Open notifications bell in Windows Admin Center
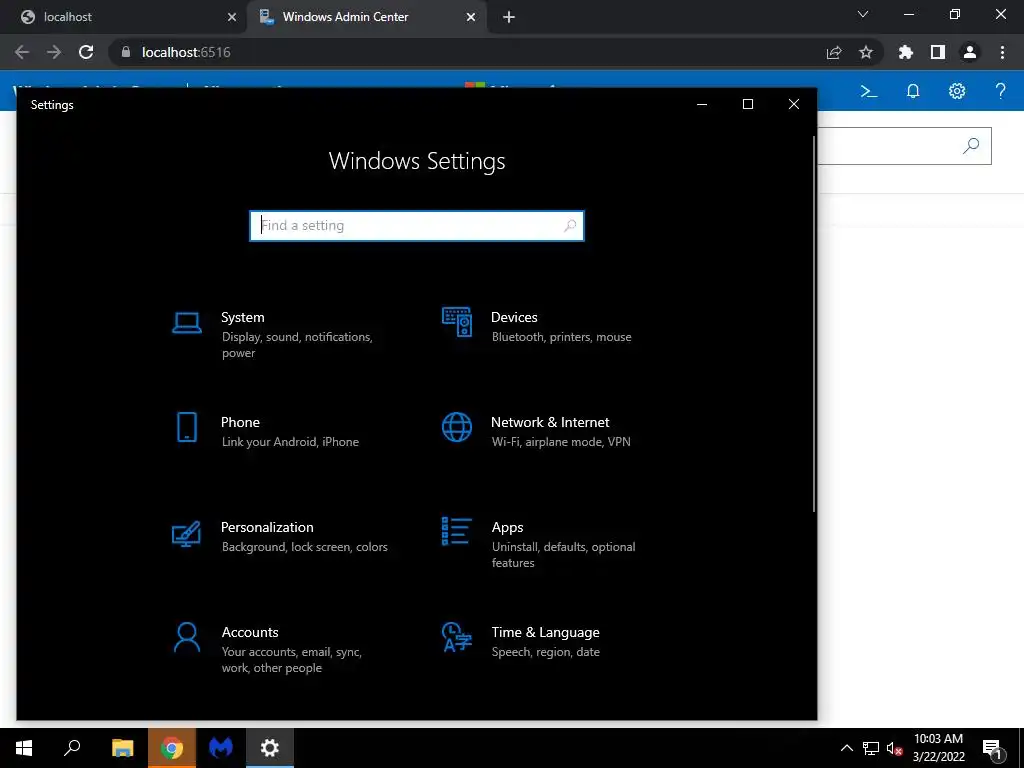The height and width of the screenshot is (768, 1024). coord(913,91)
